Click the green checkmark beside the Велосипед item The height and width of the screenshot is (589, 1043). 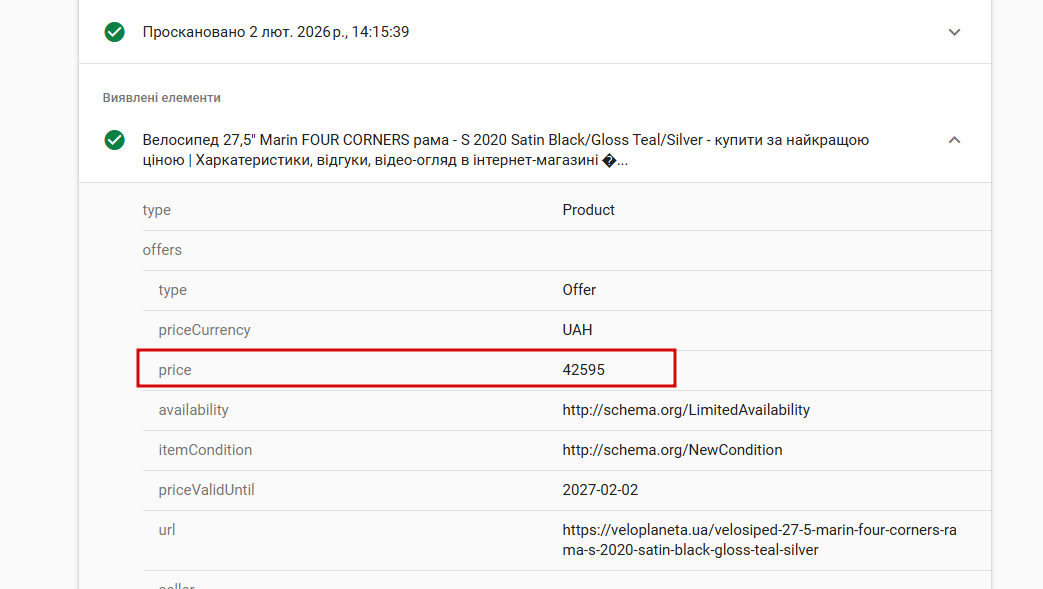pos(115,140)
